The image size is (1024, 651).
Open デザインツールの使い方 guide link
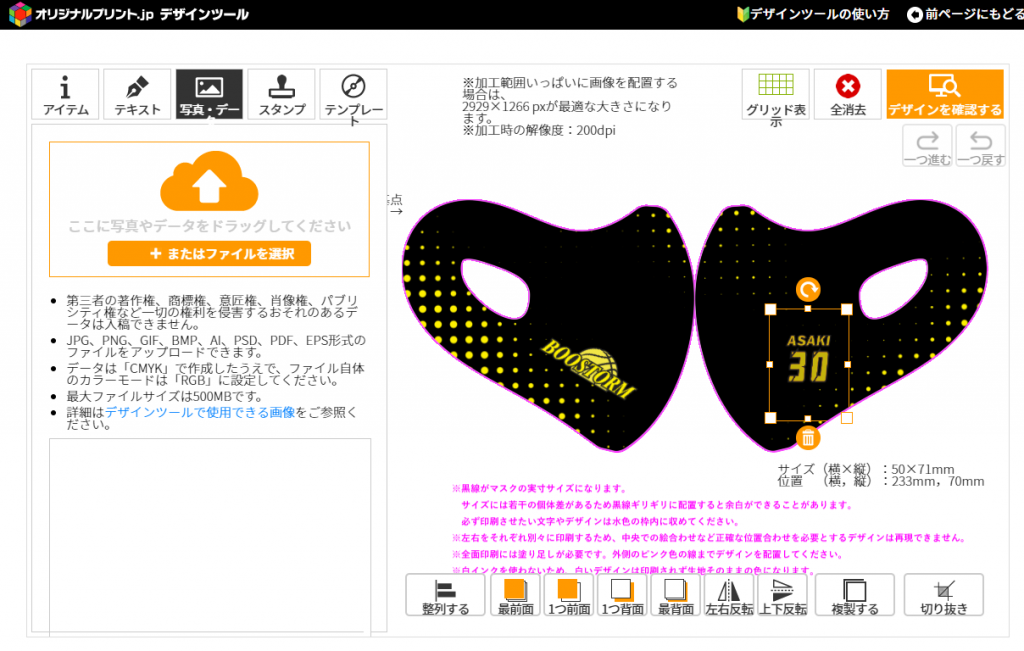click(813, 14)
